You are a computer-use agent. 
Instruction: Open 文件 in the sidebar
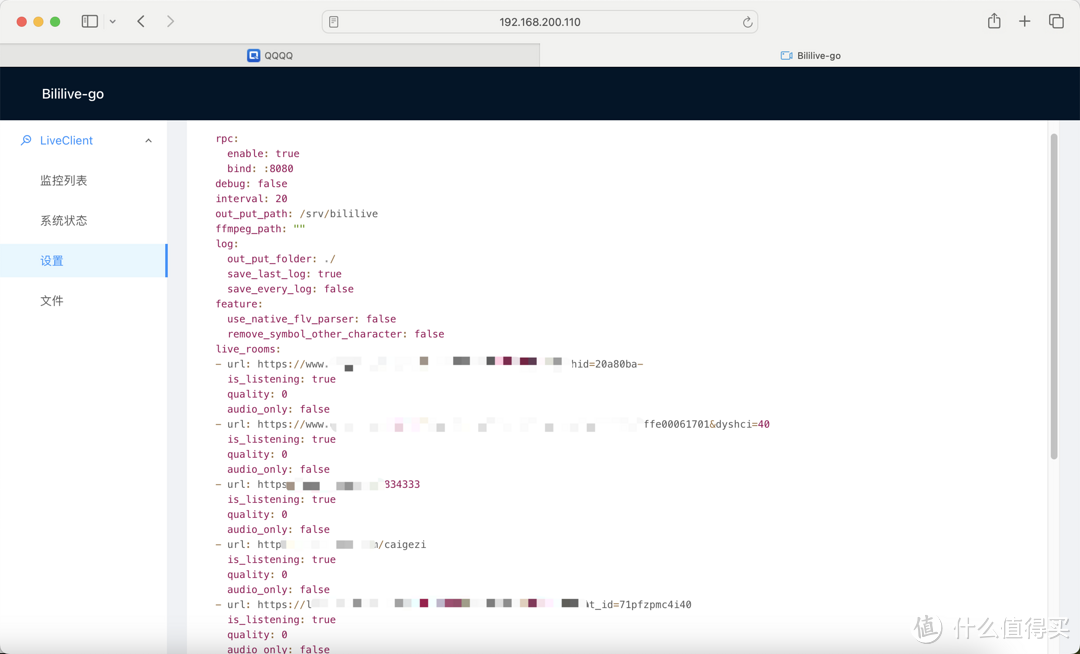[x=52, y=301]
